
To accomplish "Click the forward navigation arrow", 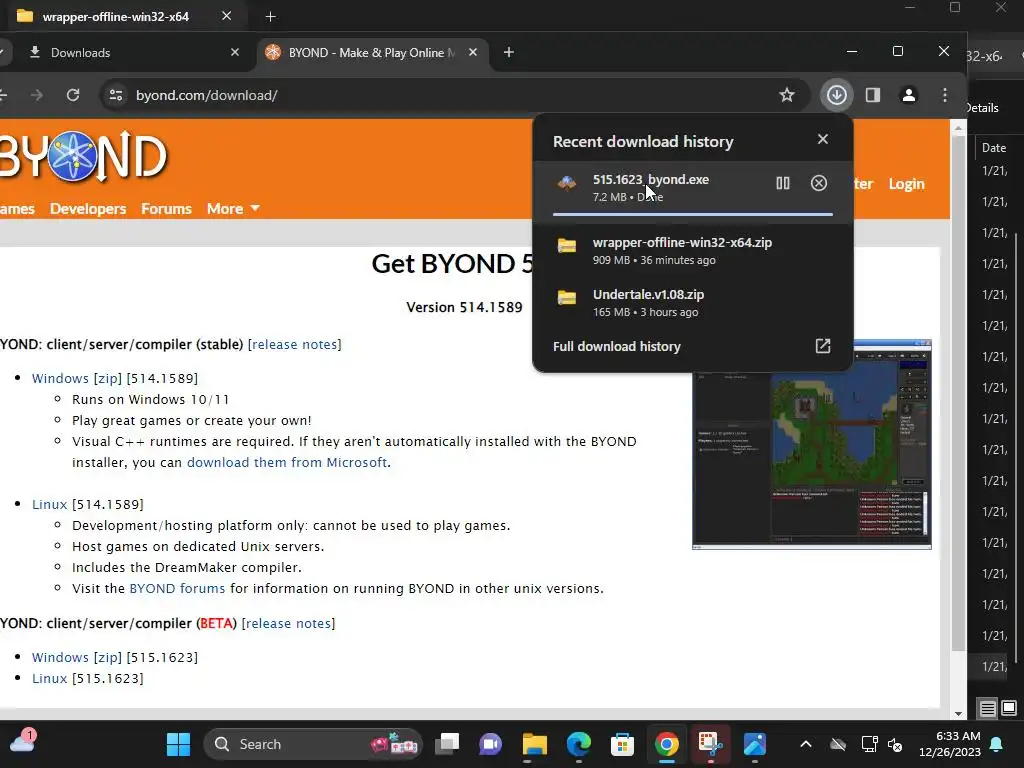I will click(37, 95).
